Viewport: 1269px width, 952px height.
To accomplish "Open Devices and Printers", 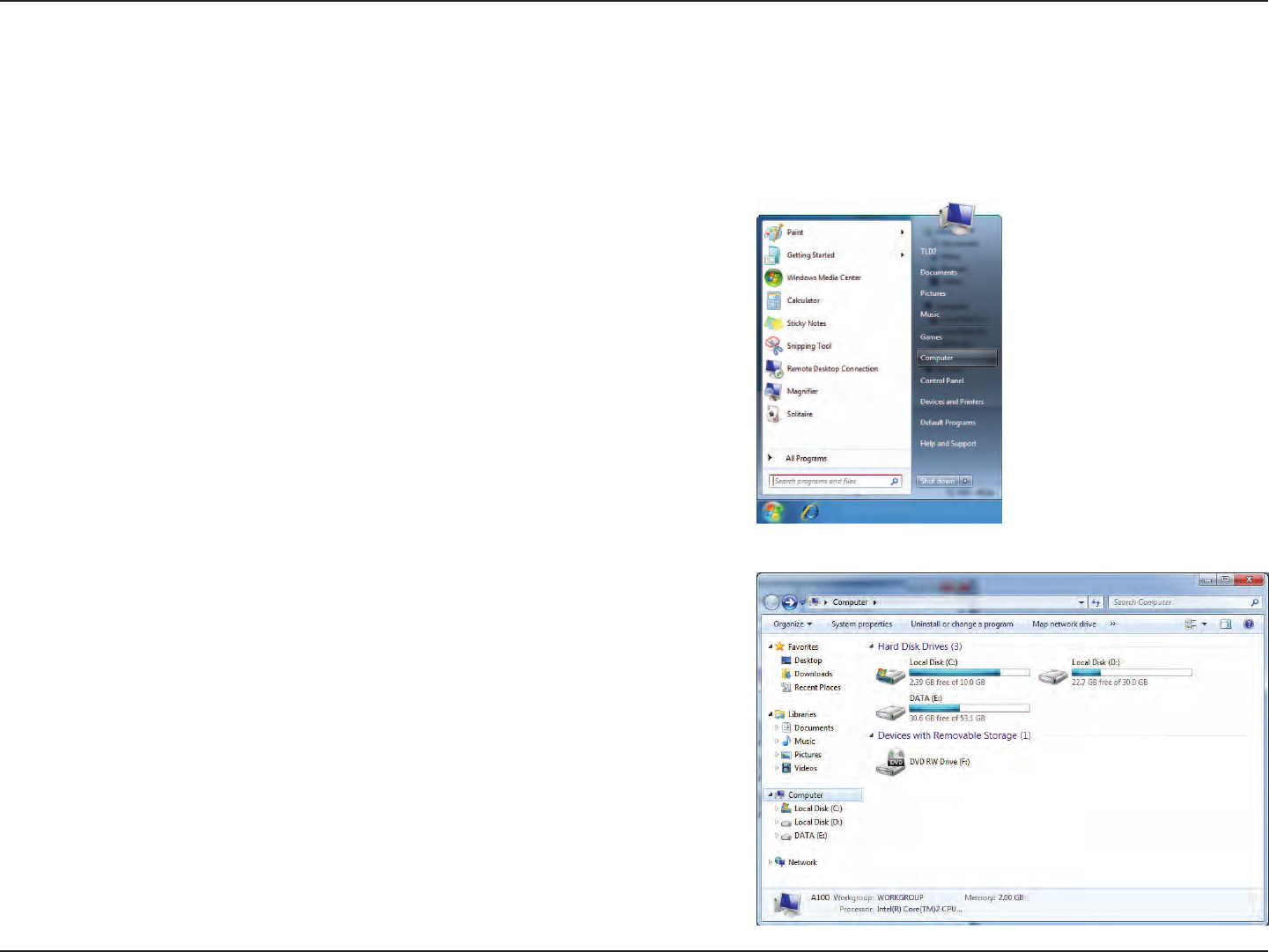I will click(x=952, y=402).
